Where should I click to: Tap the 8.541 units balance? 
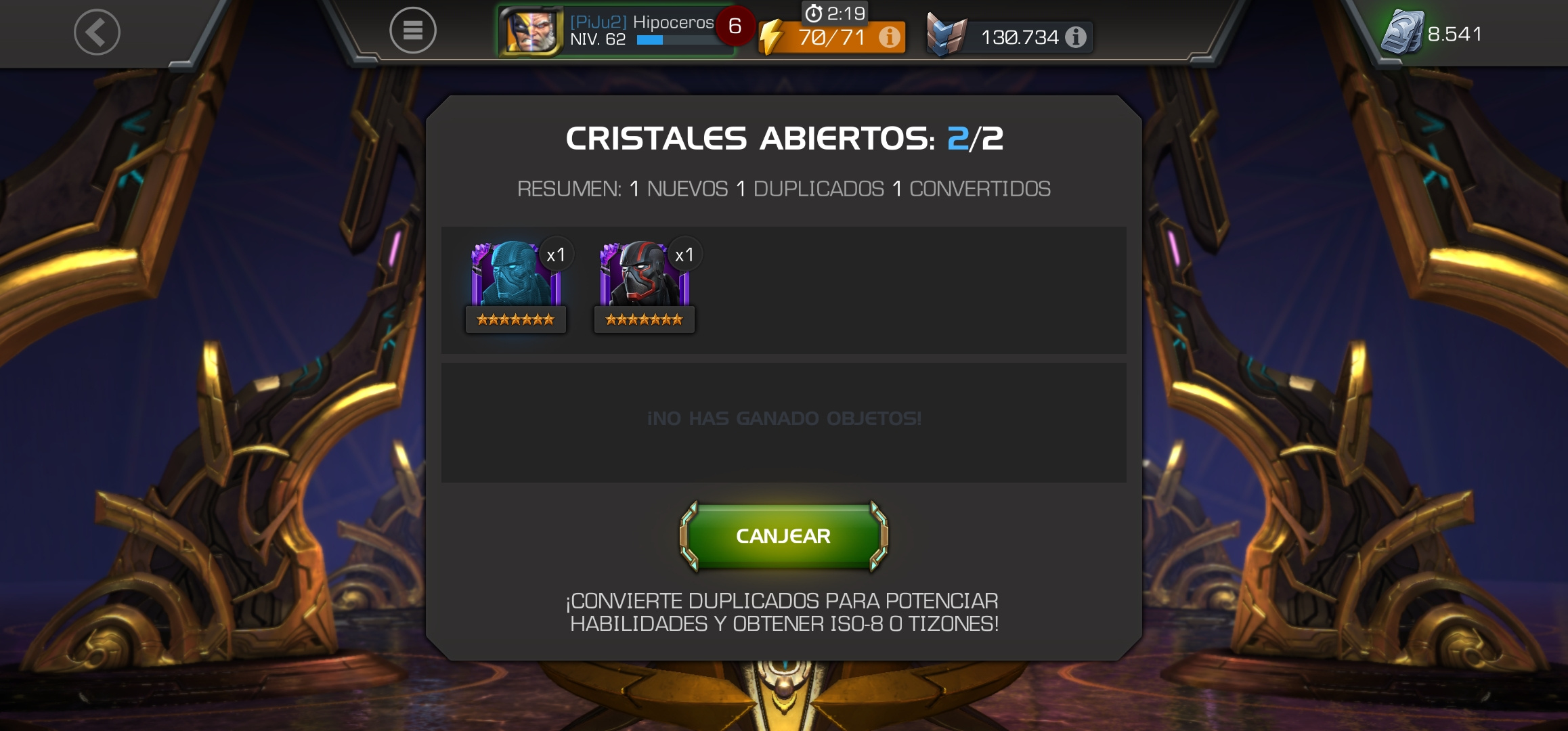click(1455, 34)
